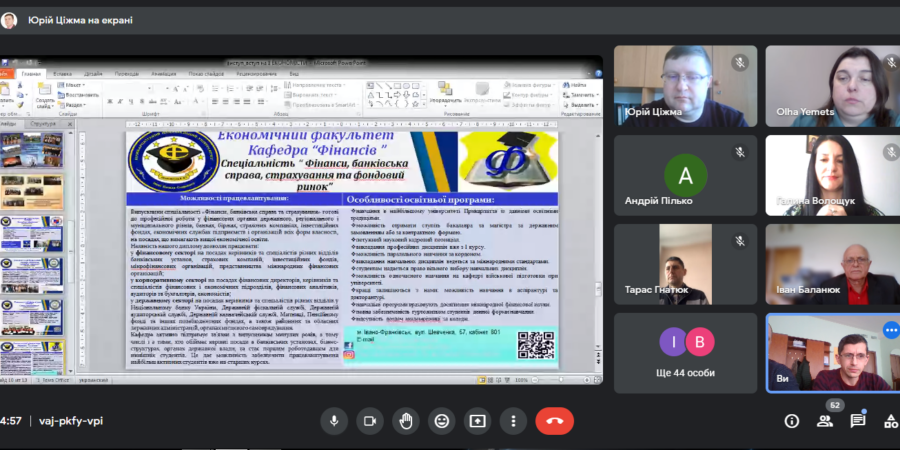Image resolution: width=900 pixels, height=450 pixels.
Task: Switch to the 'Анимация' ribbon tab
Action: [164, 74]
